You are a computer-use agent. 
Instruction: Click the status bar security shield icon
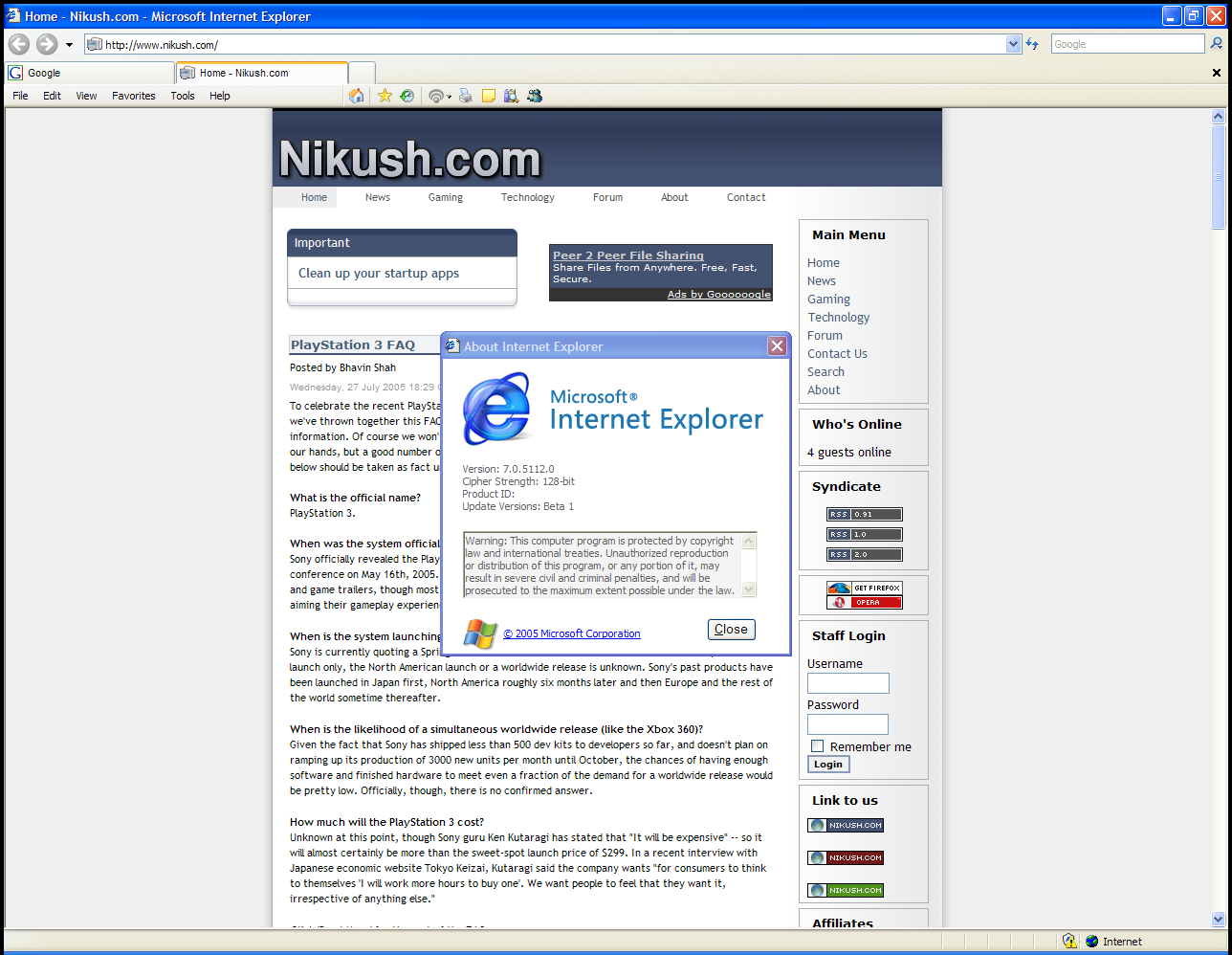(1069, 942)
